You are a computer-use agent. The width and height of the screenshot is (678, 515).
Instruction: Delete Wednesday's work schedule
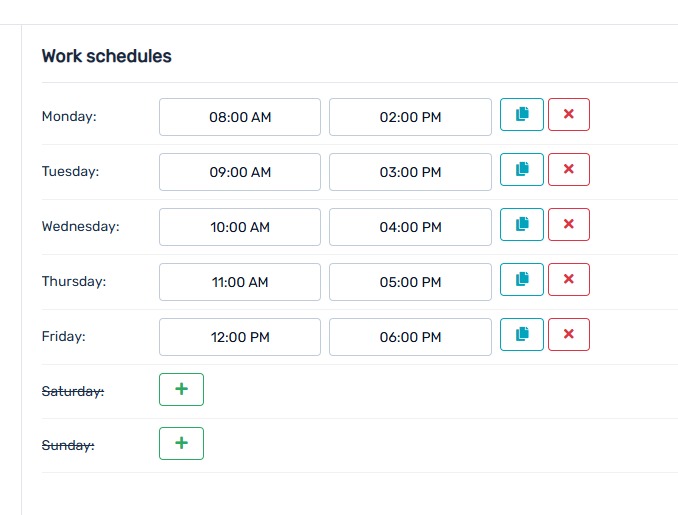(x=569, y=225)
